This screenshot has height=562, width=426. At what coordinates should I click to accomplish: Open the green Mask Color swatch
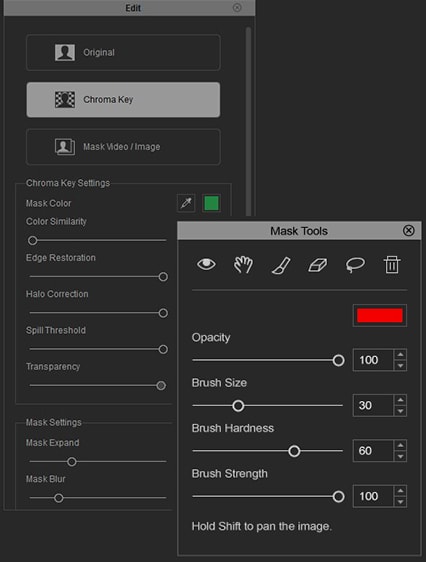tap(211, 203)
